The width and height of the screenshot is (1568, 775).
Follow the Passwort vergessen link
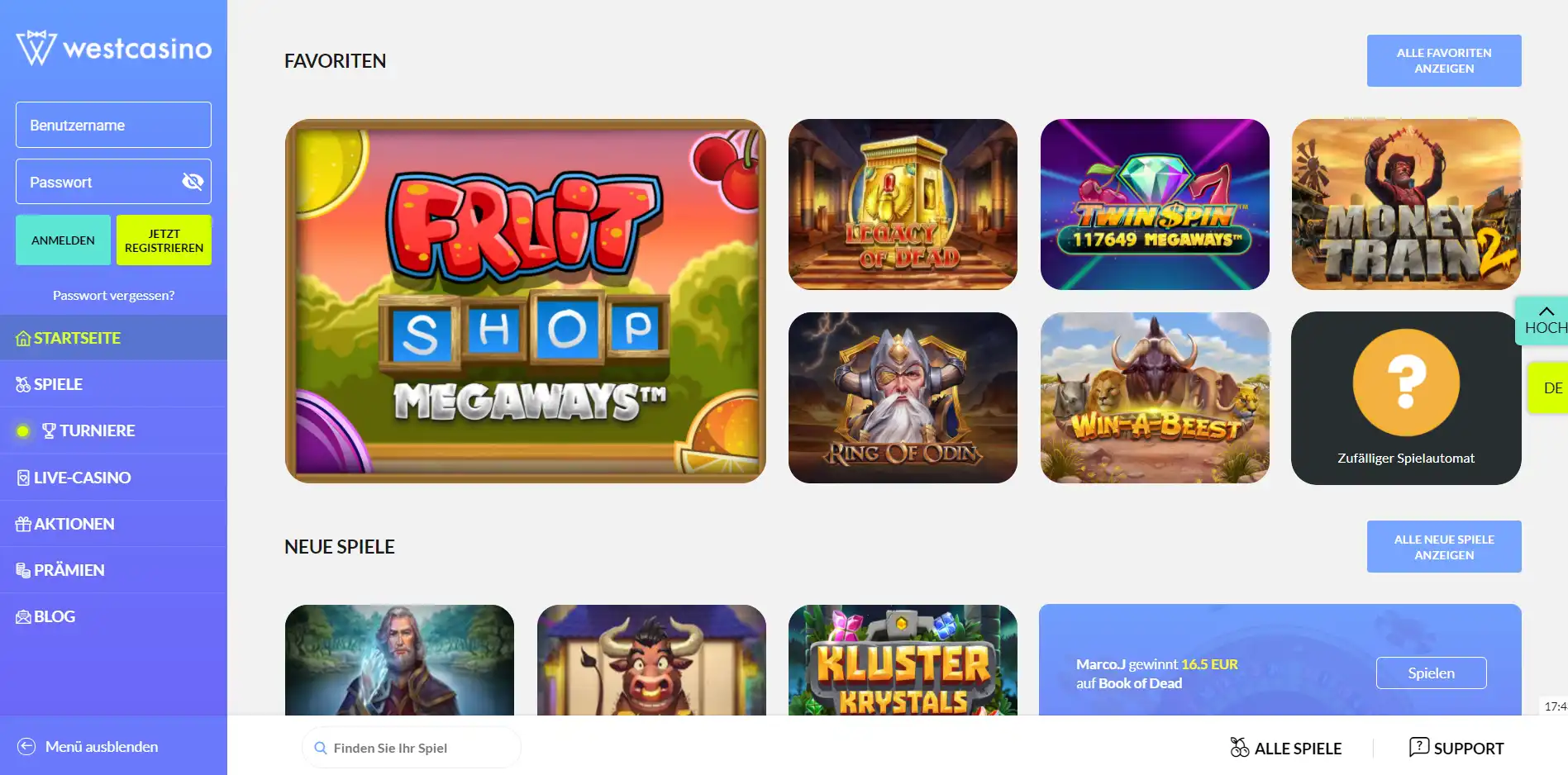[x=113, y=295]
